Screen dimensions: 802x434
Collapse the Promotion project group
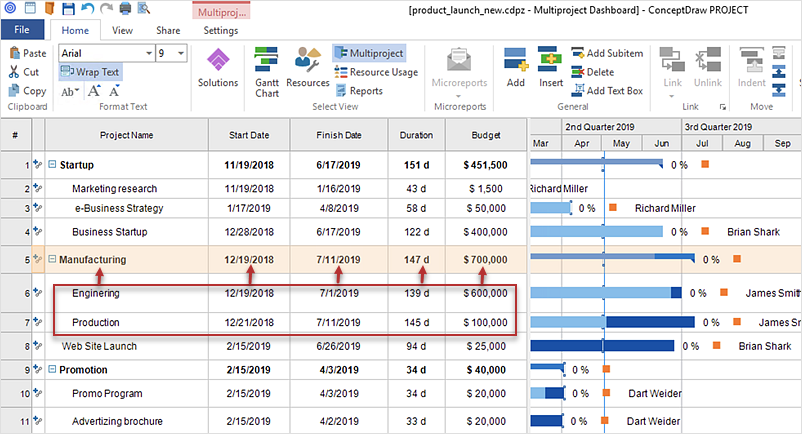[x=51, y=370]
